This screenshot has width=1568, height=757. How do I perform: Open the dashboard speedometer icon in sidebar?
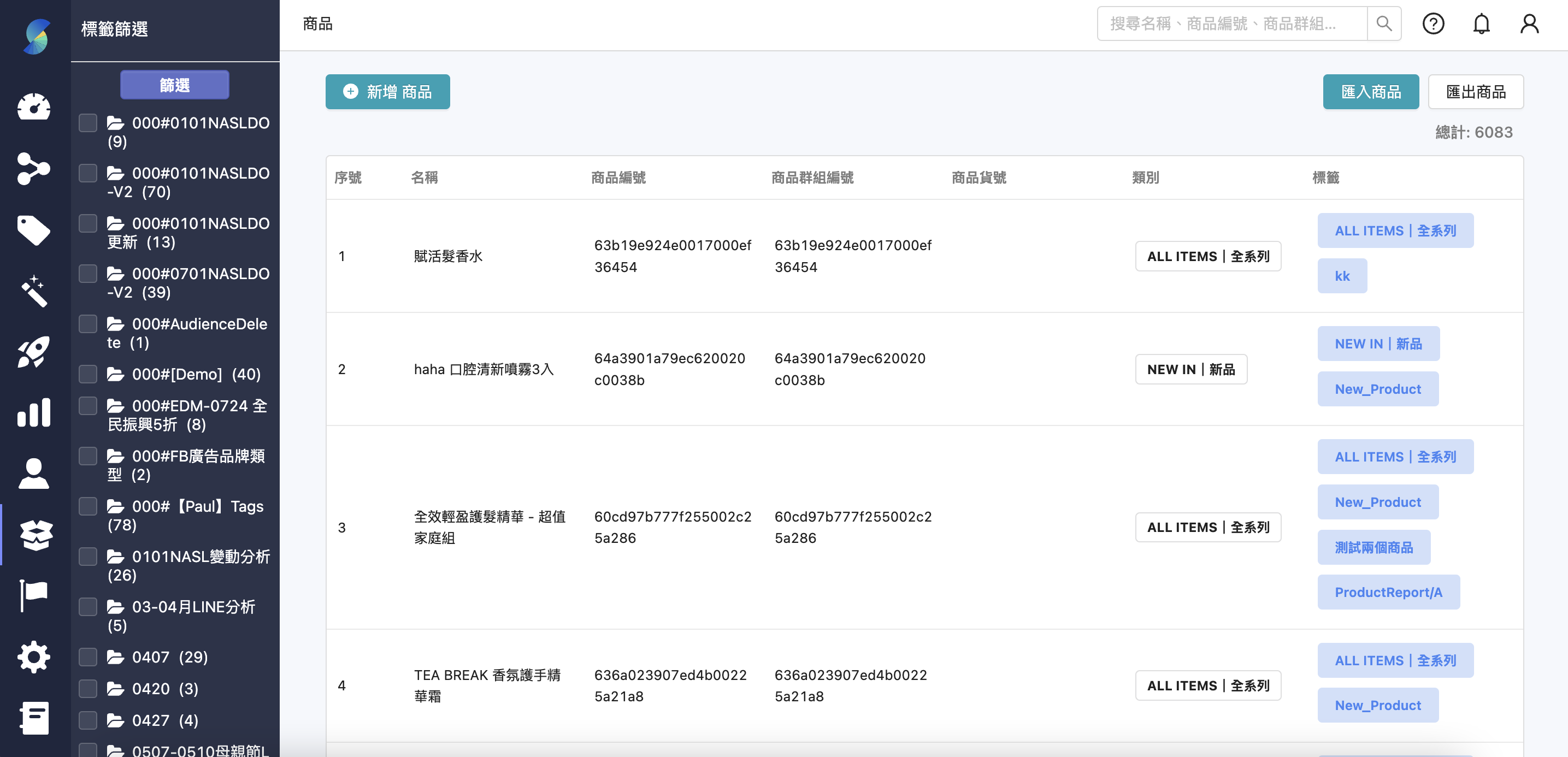click(x=33, y=107)
